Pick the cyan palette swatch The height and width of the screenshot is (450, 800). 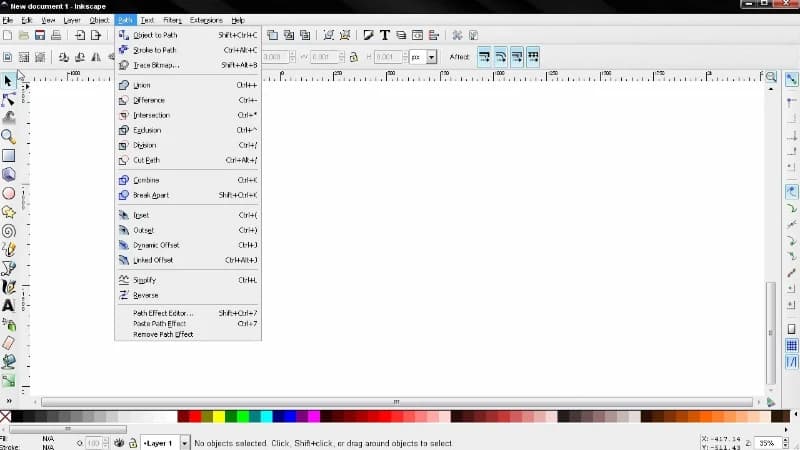267,416
